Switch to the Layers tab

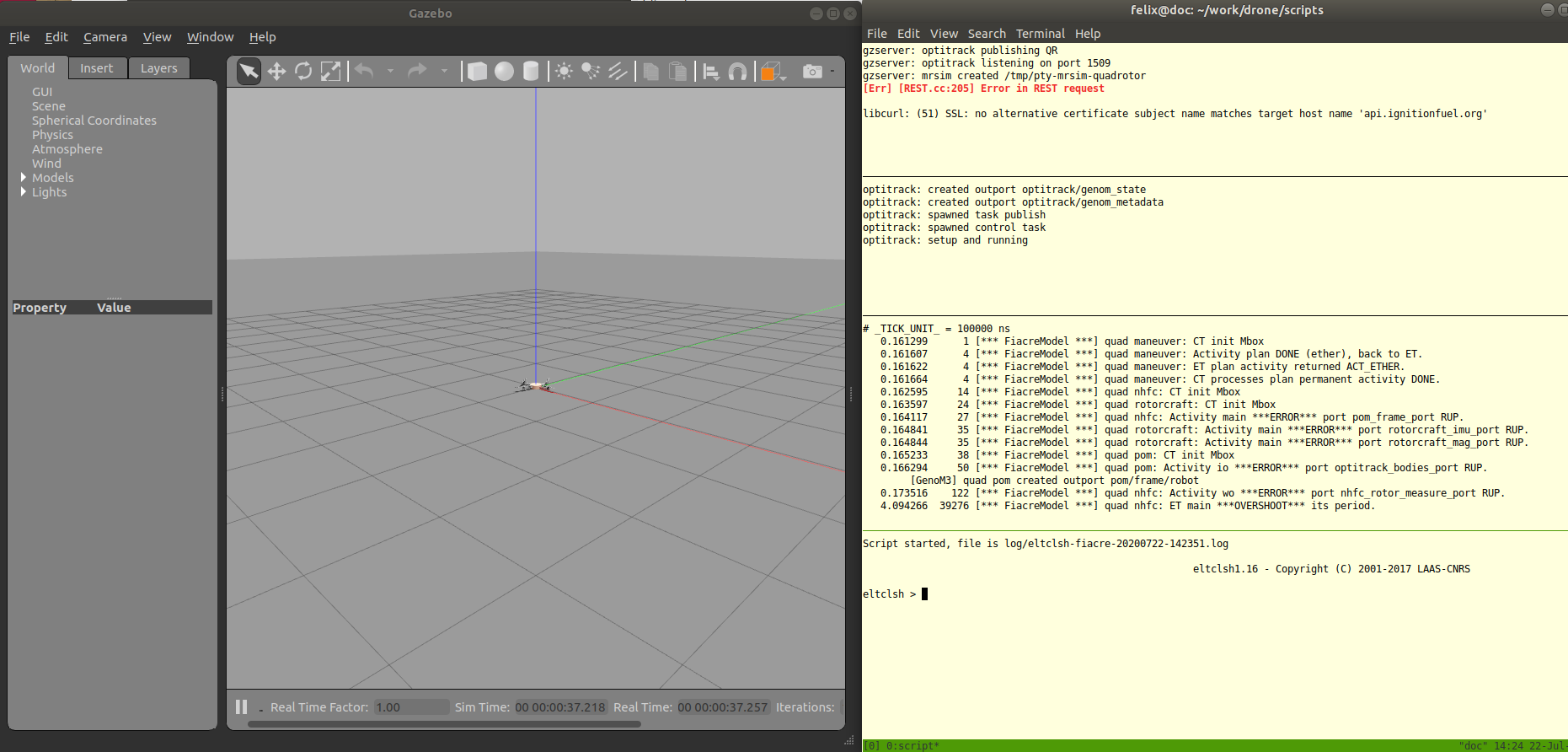click(159, 68)
